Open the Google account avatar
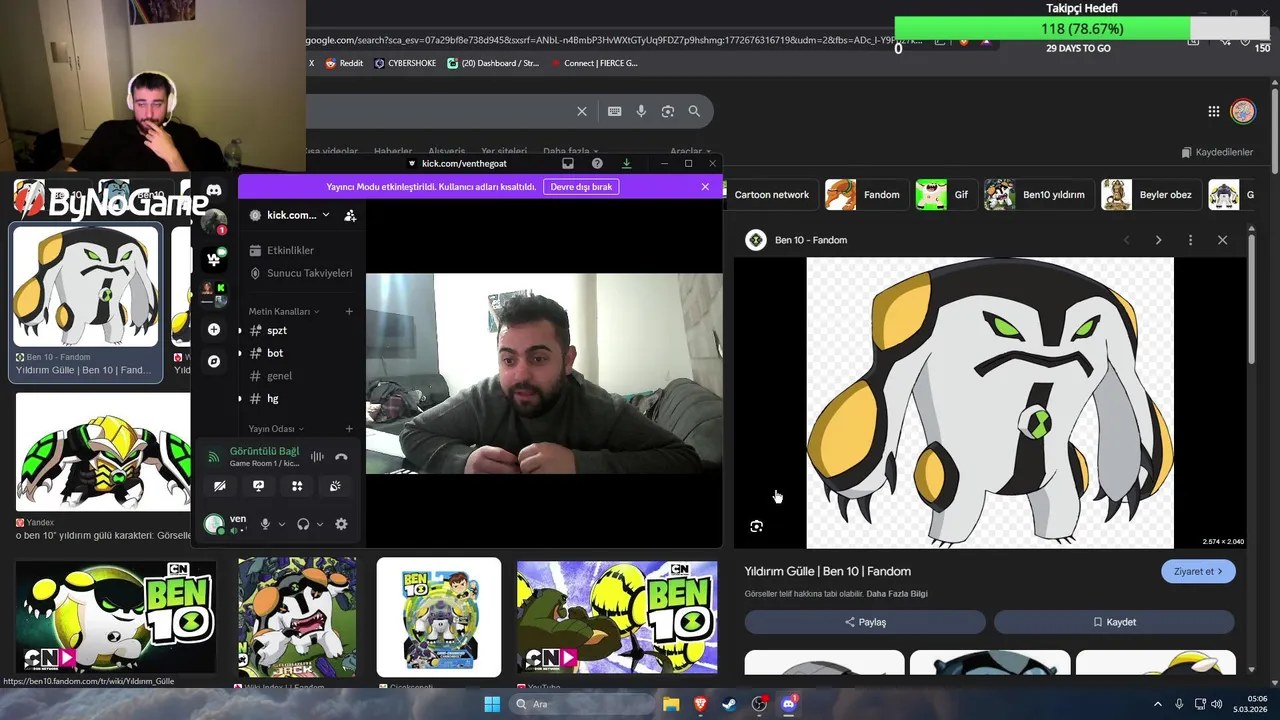 1242,111
